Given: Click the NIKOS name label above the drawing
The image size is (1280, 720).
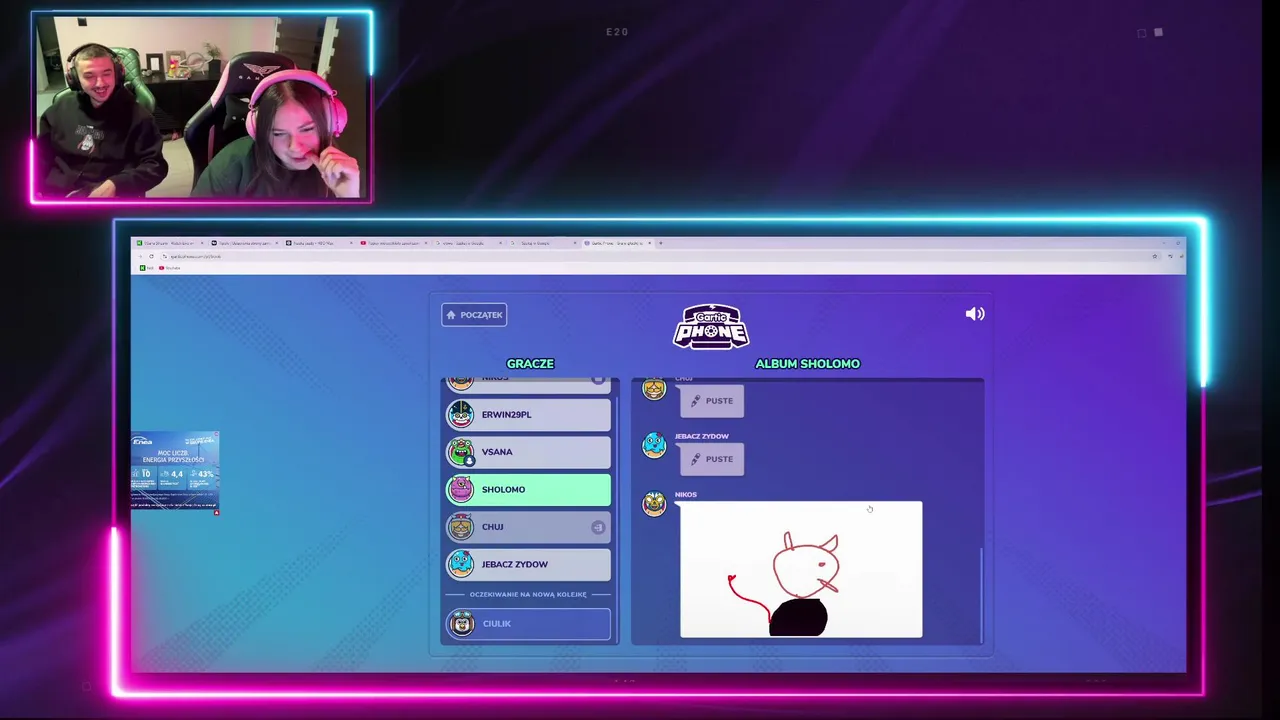Looking at the screenshot, I should [x=686, y=494].
